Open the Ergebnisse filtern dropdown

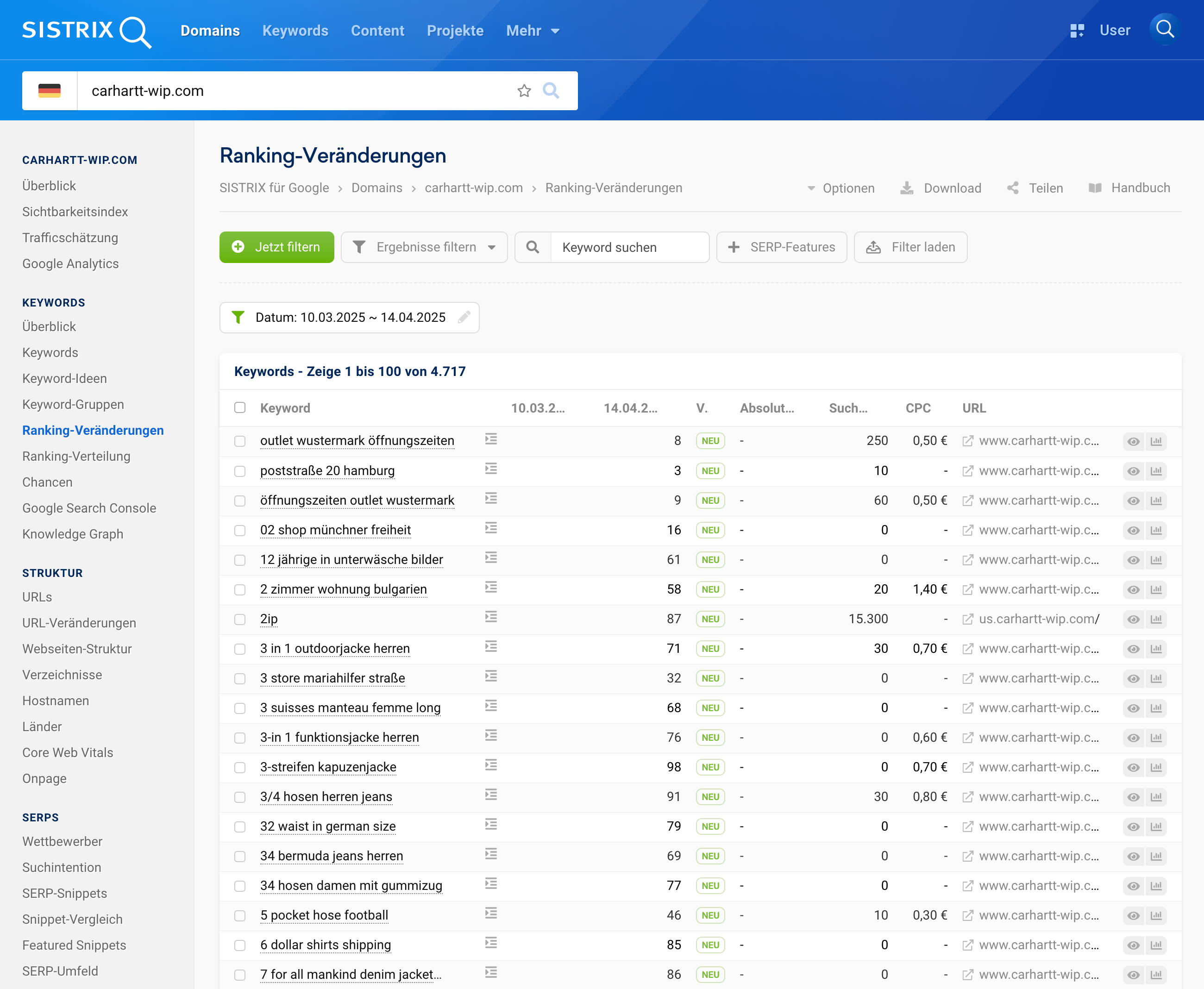424,247
